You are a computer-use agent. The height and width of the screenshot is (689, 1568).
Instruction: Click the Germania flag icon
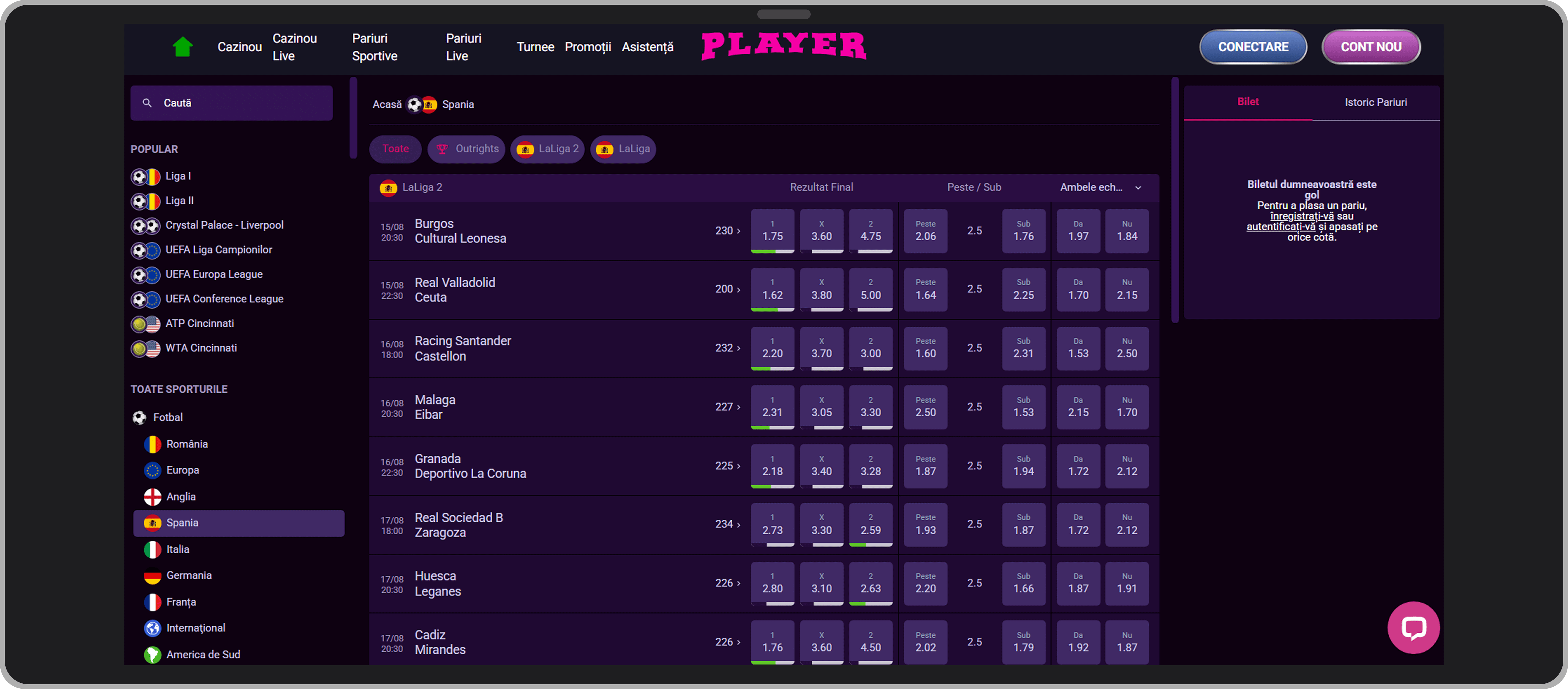coord(152,576)
